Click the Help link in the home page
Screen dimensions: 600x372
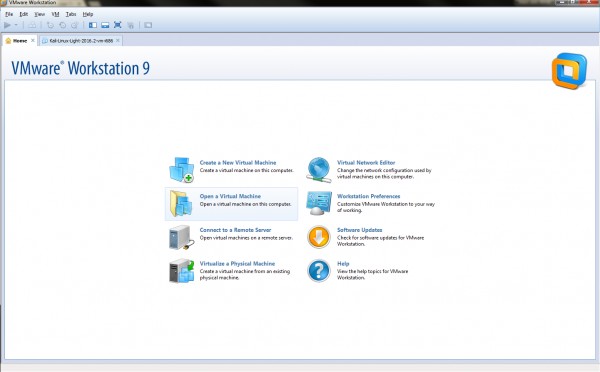pyautogui.click(x=343, y=264)
